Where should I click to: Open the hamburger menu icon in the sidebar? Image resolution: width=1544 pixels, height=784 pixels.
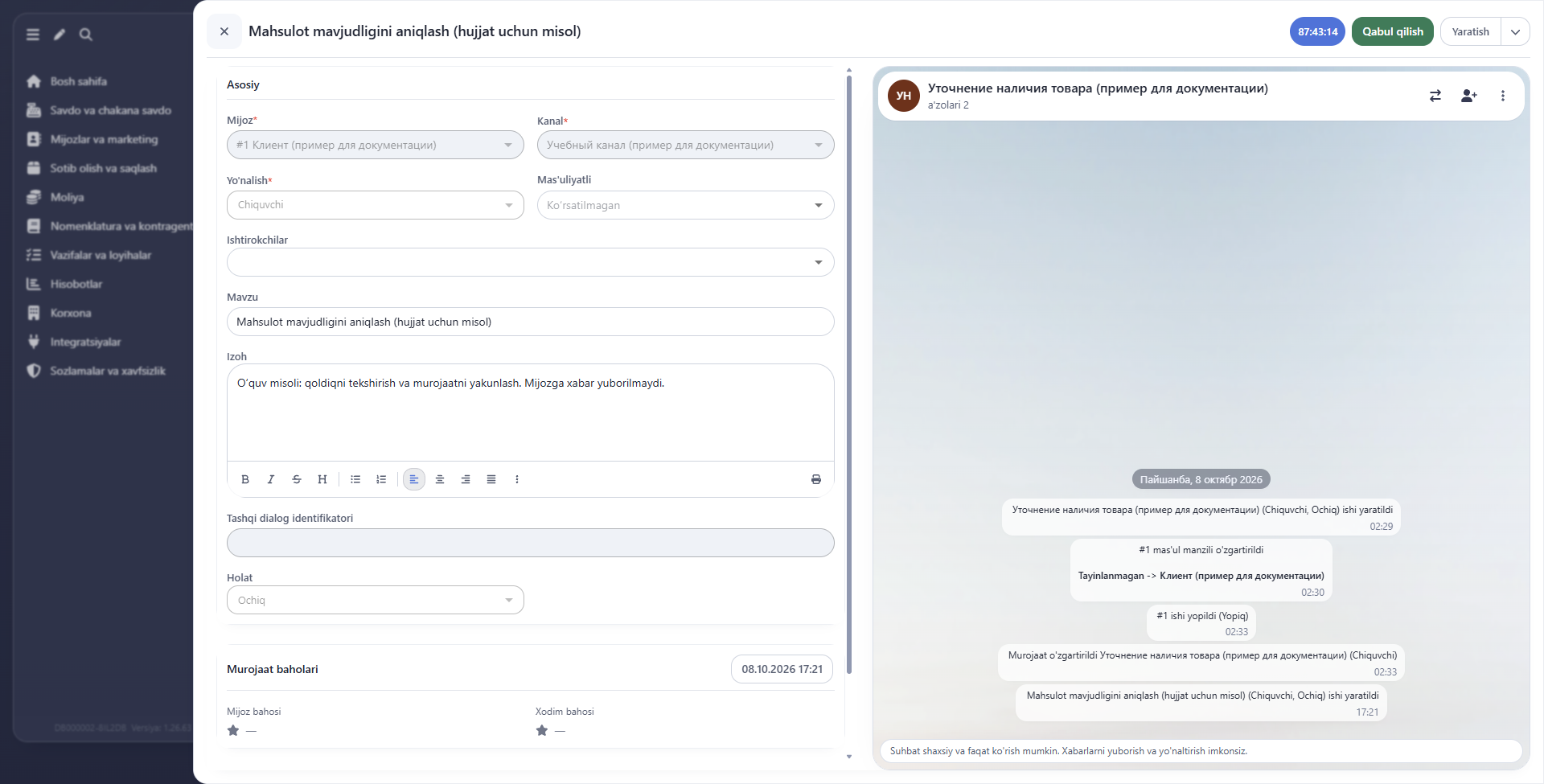click(x=33, y=35)
